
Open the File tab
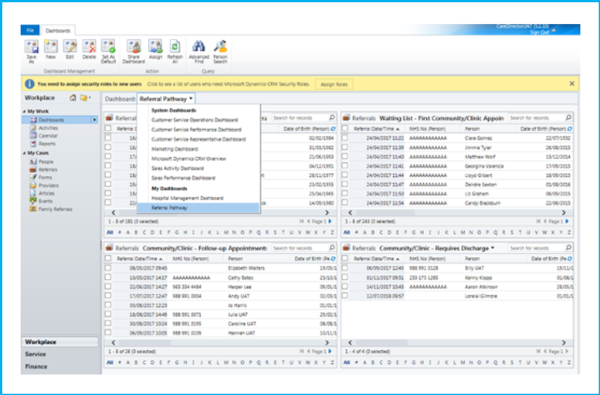pyautogui.click(x=30, y=30)
